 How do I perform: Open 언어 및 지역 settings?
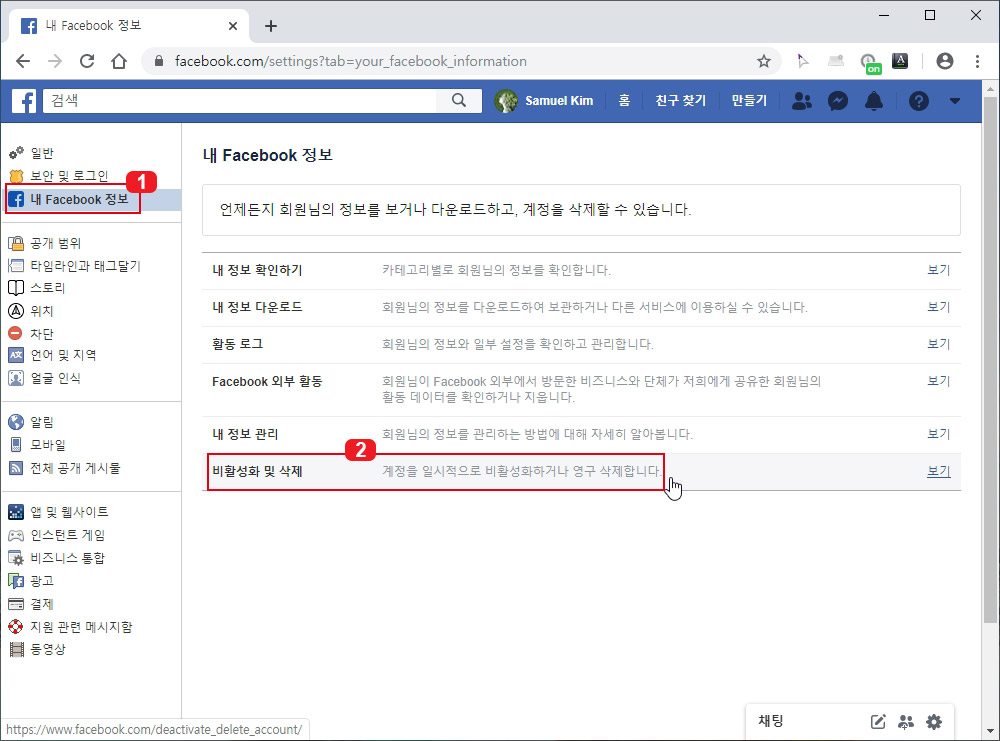[63, 355]
